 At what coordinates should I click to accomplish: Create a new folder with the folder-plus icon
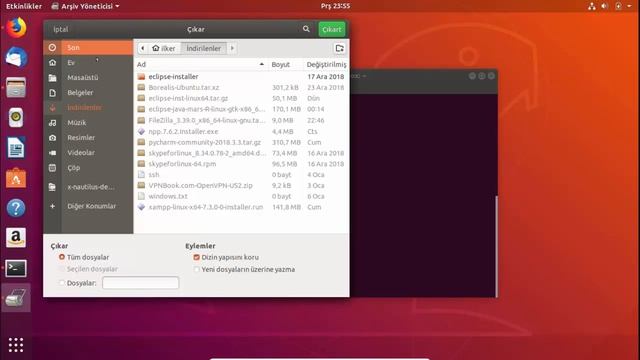(x=340, y=48)
